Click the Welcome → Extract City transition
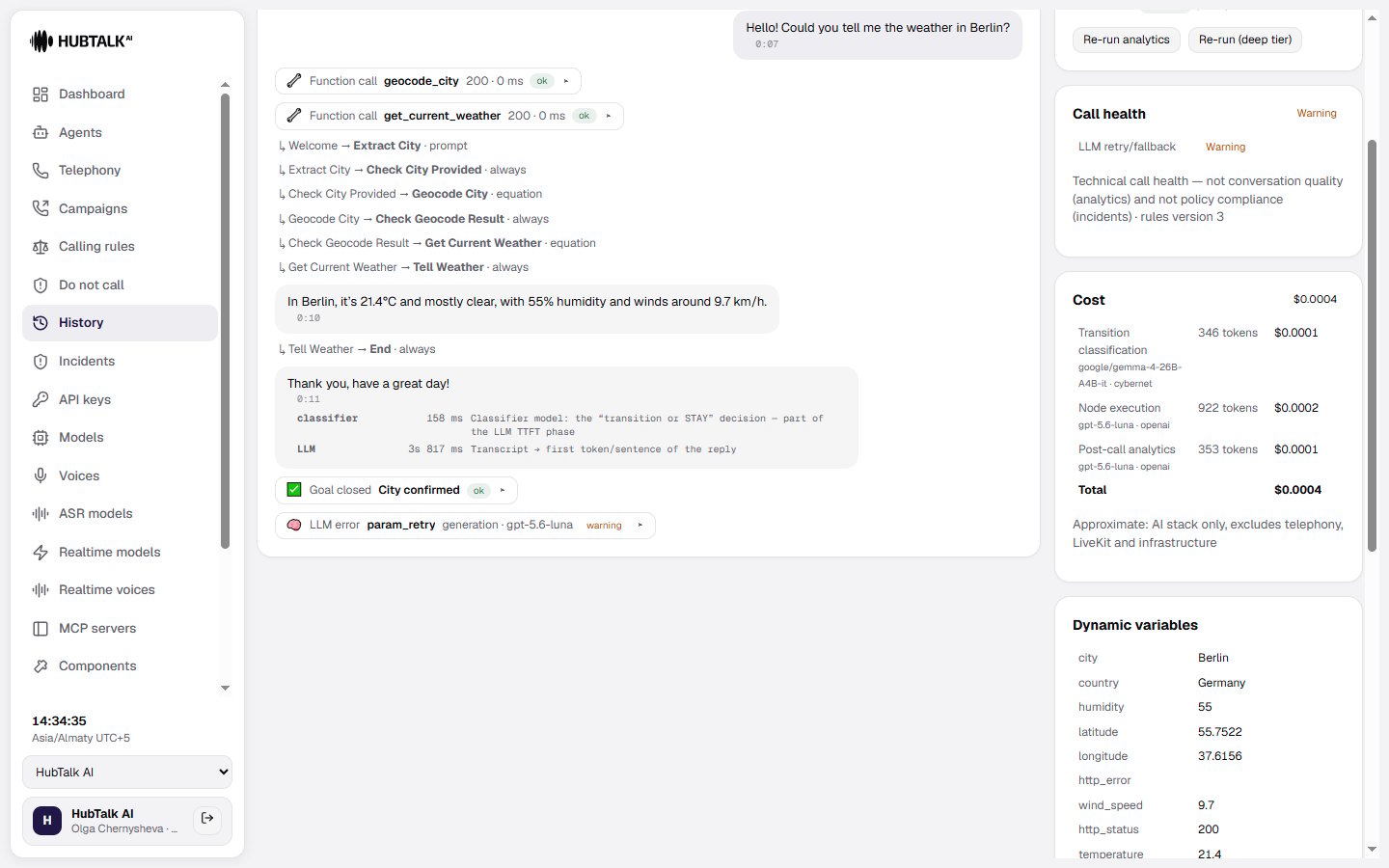The height and width of the screenshot is (868, 1389). 373,146
